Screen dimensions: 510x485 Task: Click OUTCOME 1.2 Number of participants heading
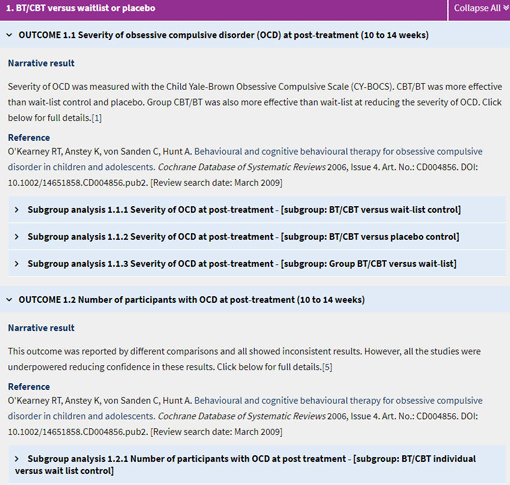(x=191, y=300)
